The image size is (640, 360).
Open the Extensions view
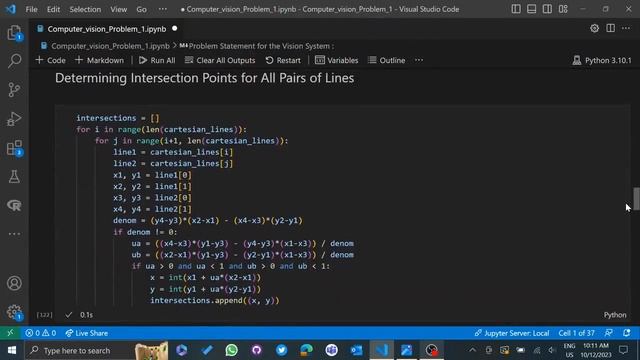tap(14, 148)
